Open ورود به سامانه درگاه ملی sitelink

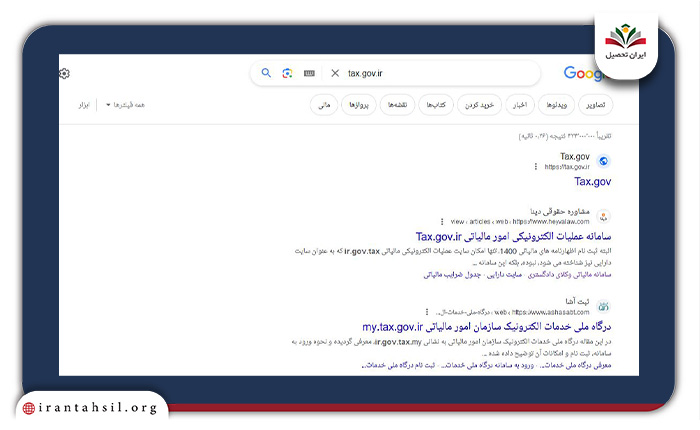click(x=488, y=365)
